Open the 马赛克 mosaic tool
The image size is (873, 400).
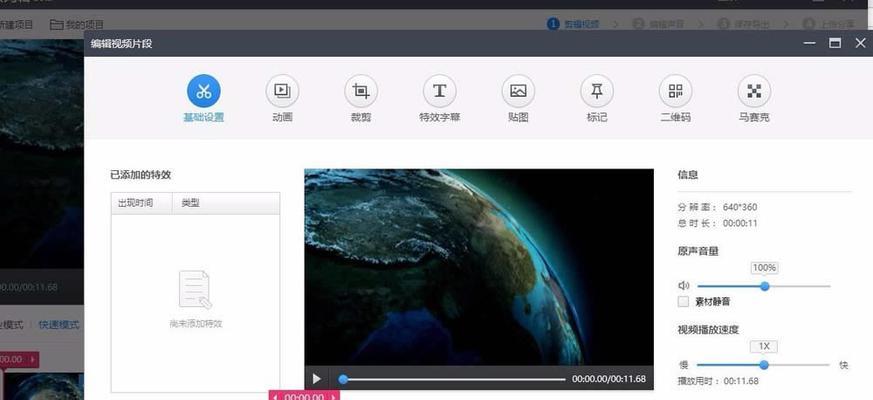click(754, 91)
